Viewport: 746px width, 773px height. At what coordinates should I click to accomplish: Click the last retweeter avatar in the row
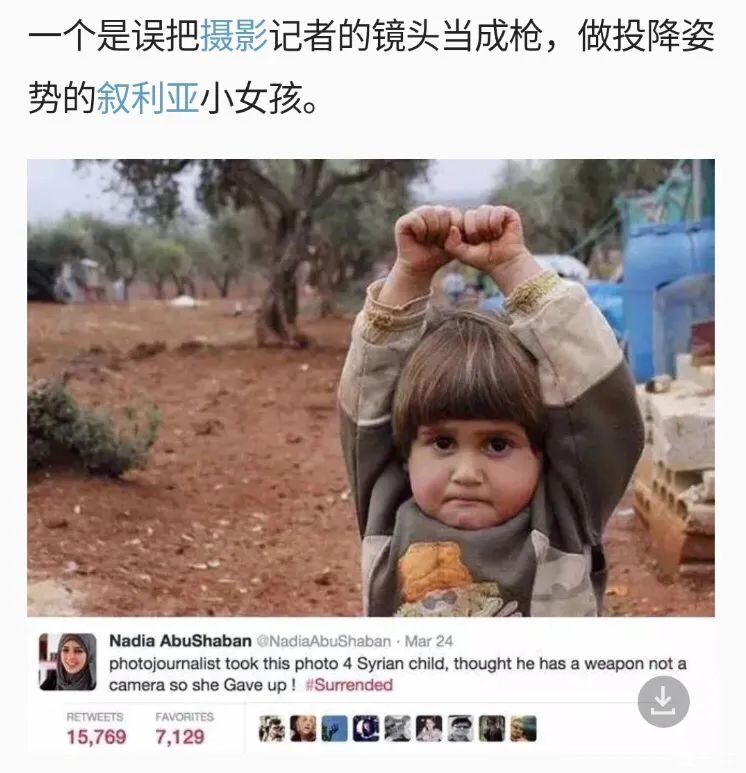pos(523,729)
